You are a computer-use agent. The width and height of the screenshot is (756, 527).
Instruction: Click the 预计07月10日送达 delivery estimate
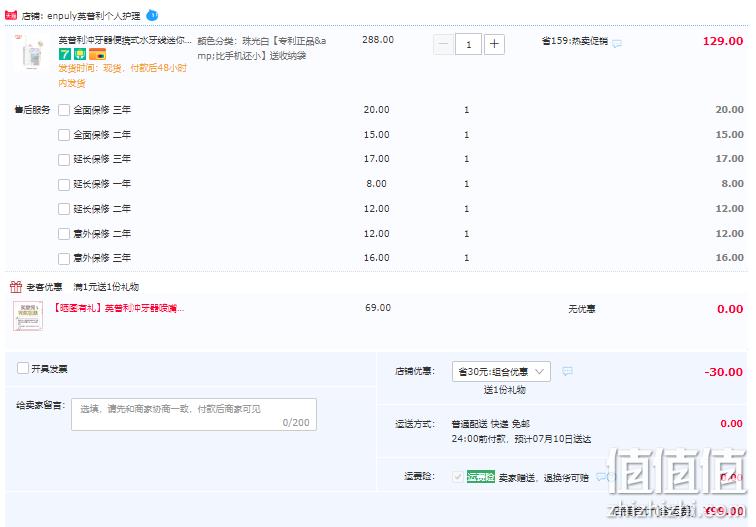pos(553,439)
